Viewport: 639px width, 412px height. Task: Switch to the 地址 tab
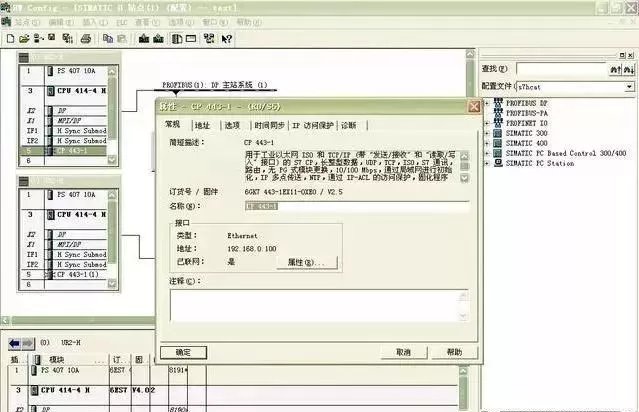pos(202,125)
